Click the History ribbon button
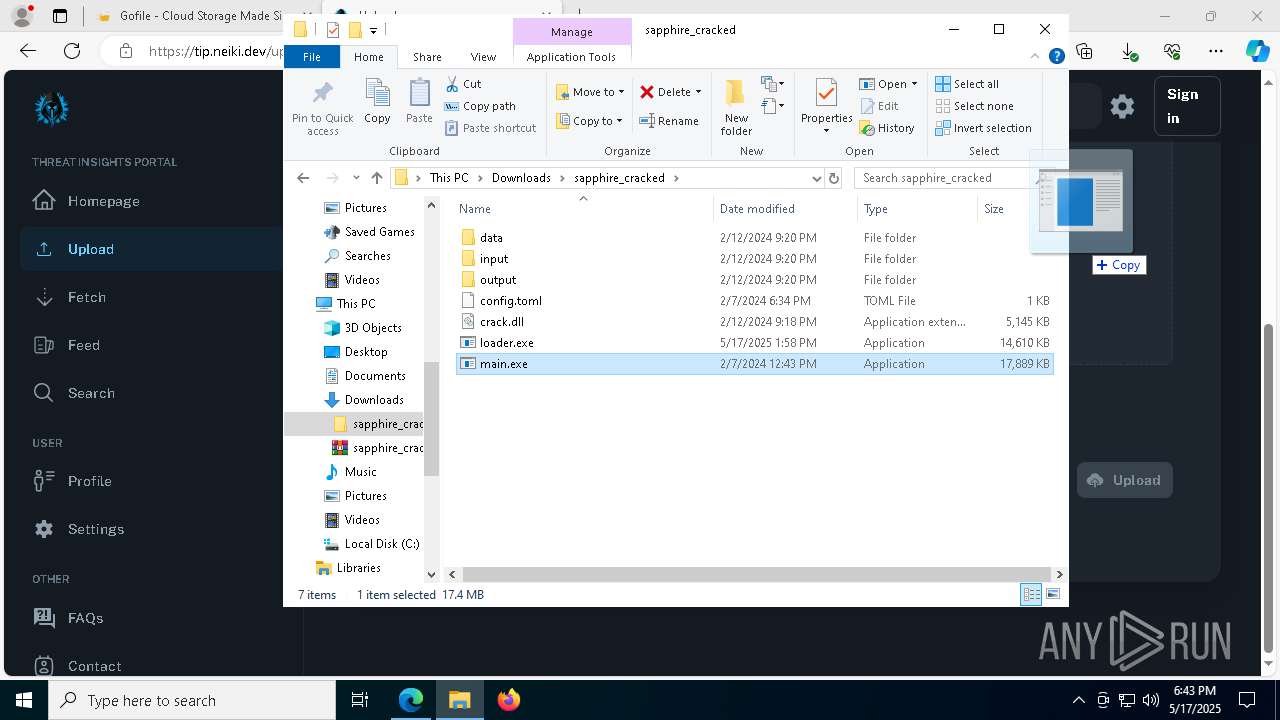 [x=887, y=128]
